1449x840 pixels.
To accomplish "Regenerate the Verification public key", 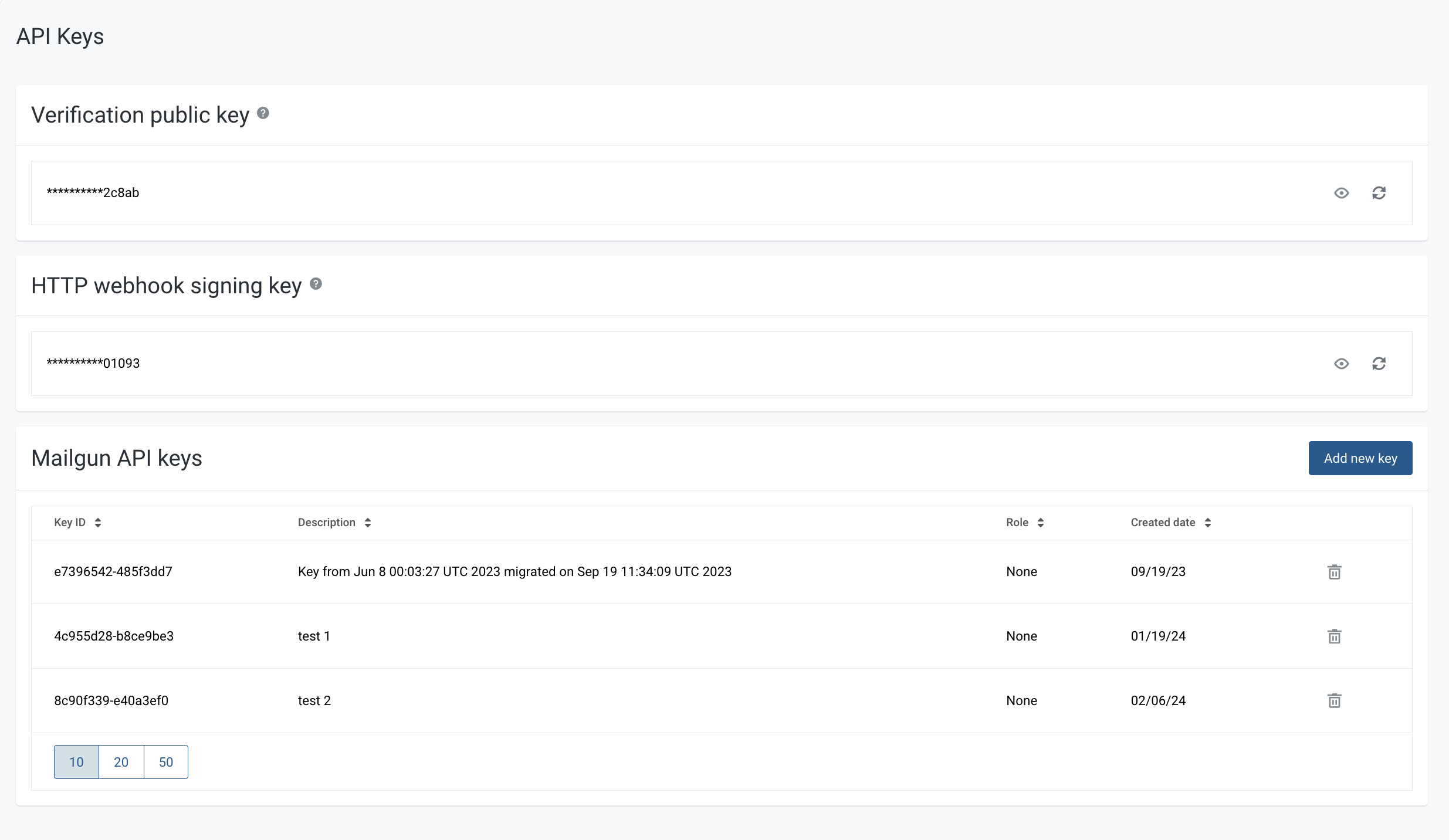I will [1379, 193].
